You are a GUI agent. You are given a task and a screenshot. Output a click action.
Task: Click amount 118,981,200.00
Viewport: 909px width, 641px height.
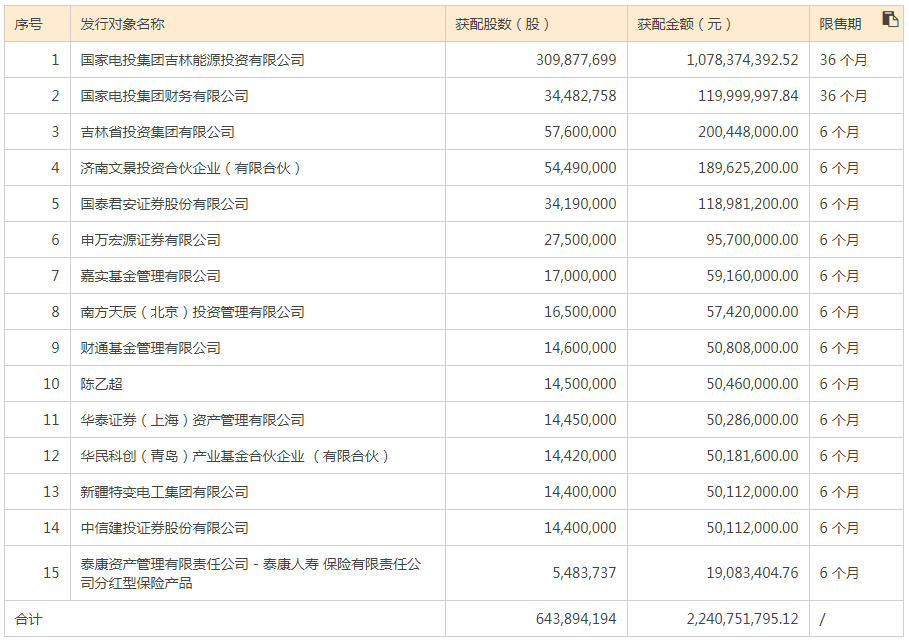[748, 204]
